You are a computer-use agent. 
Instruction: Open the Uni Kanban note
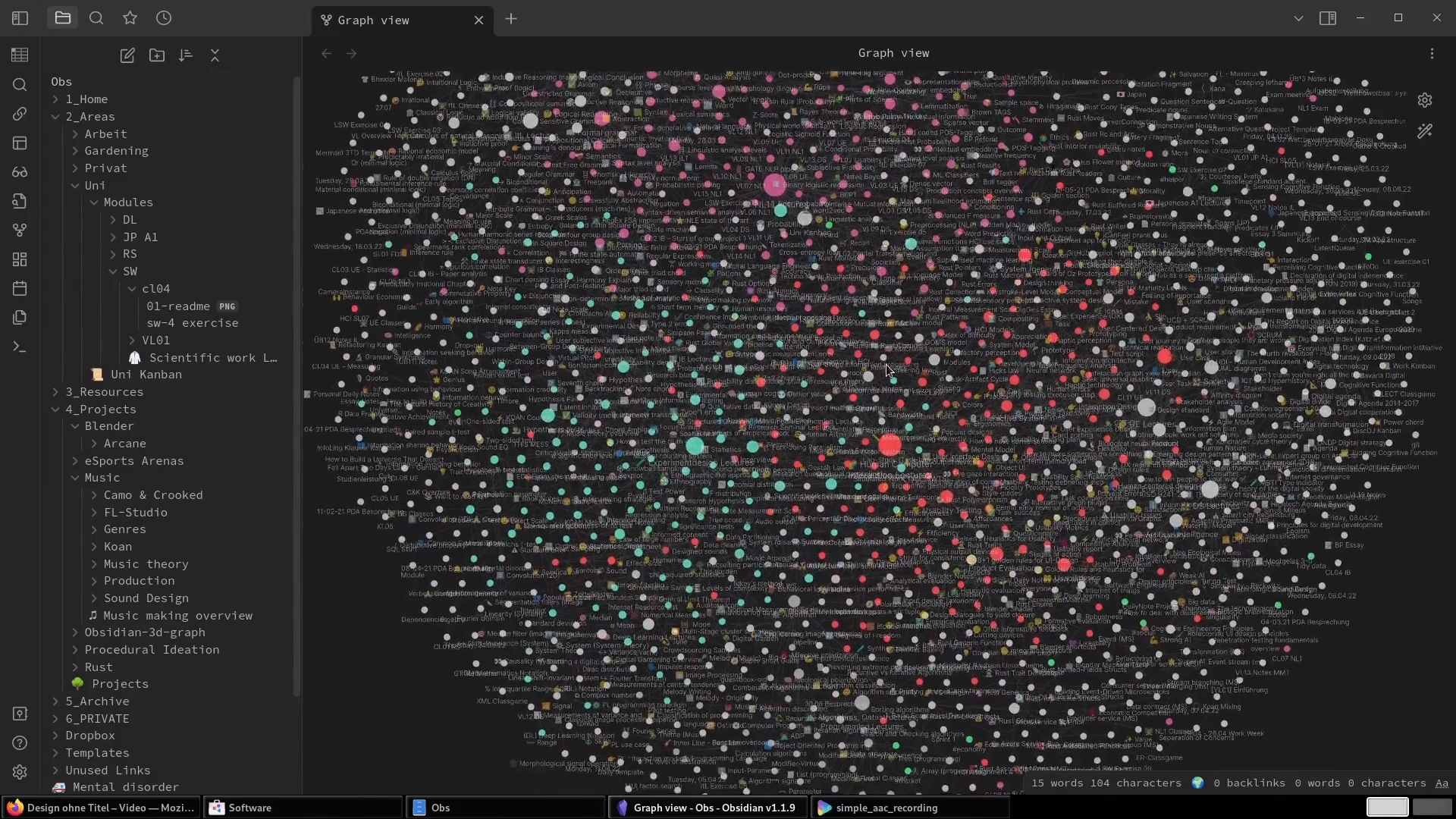tap(146, 375)
